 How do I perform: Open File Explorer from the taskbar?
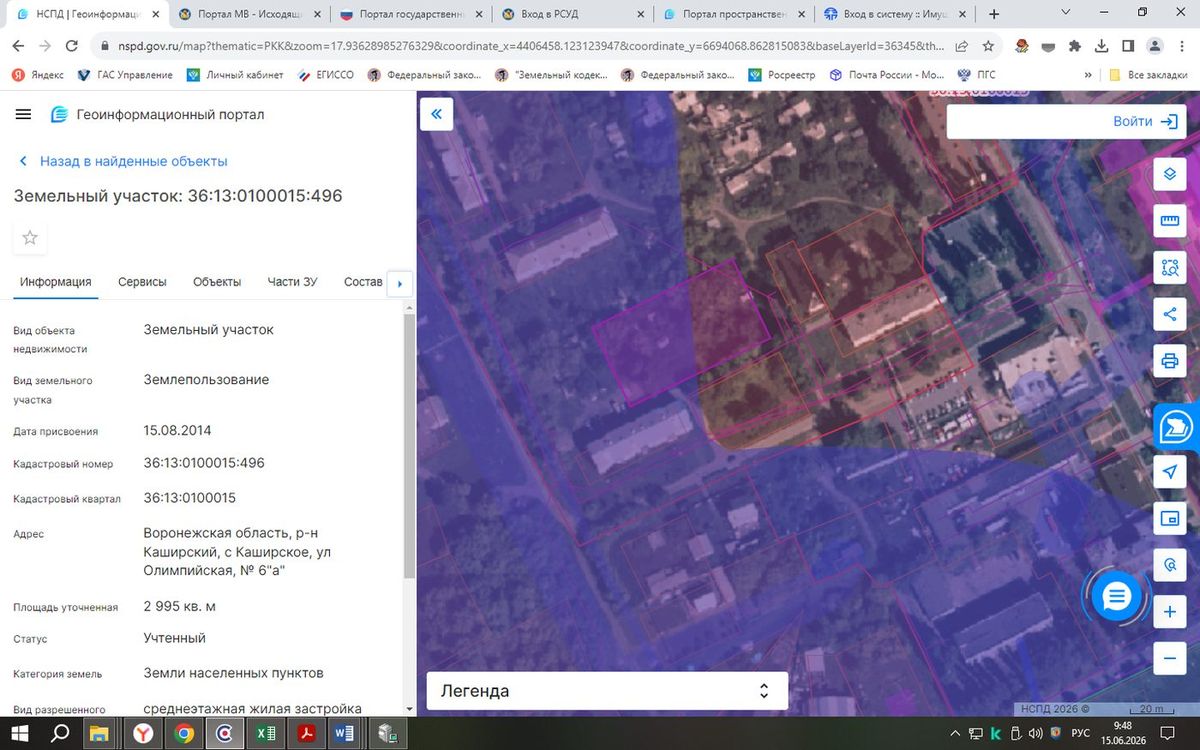(100, 733)
